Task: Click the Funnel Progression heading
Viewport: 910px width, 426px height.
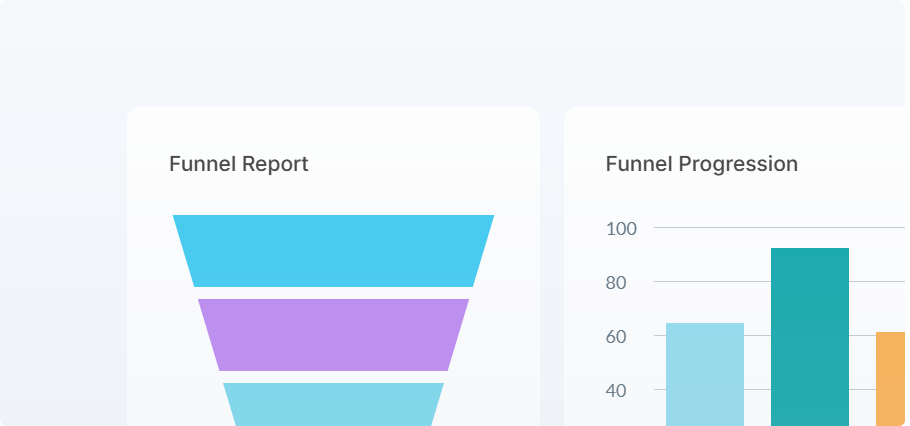Action: (701, 164)
